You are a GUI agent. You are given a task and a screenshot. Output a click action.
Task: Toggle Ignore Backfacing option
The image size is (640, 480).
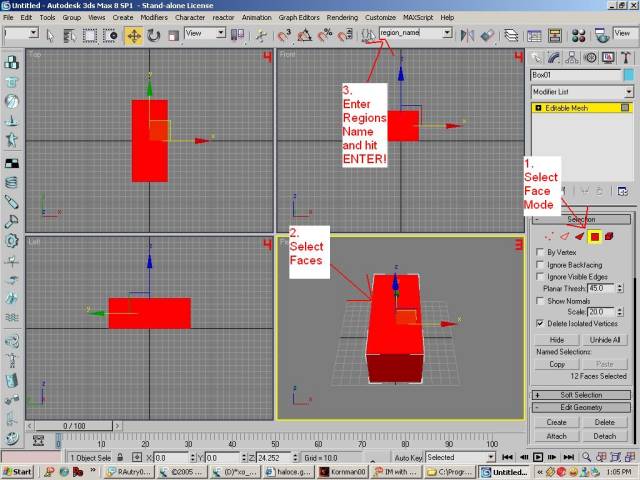pyautogui.click(x=541, y=265)
